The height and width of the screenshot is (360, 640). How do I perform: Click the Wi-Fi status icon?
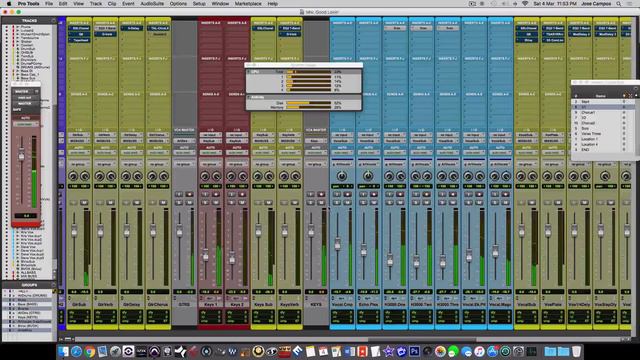click(525, 4)
